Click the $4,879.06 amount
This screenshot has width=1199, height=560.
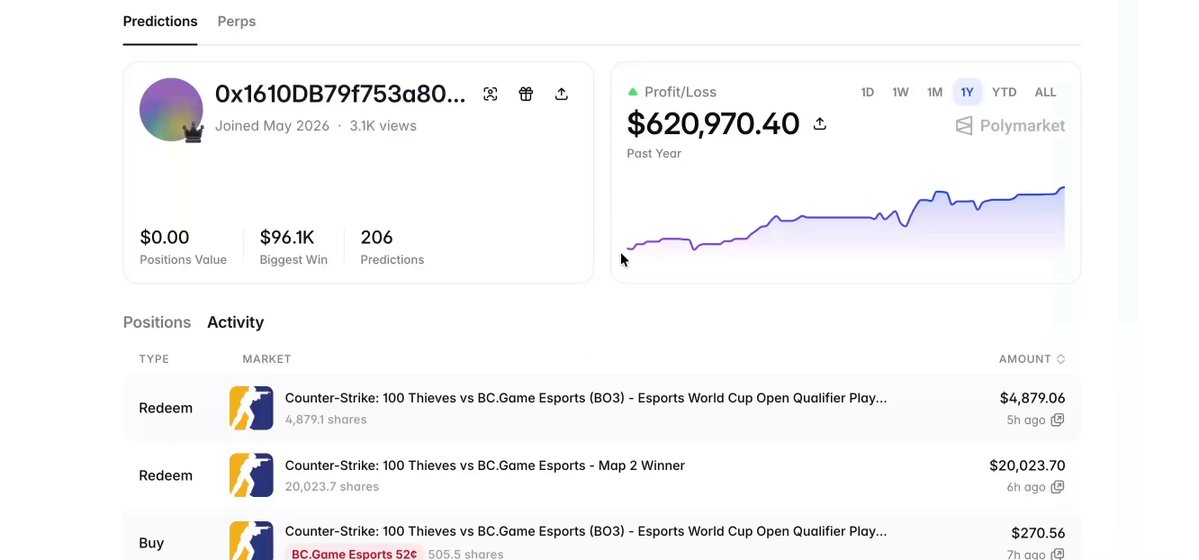pos(1032,398)
